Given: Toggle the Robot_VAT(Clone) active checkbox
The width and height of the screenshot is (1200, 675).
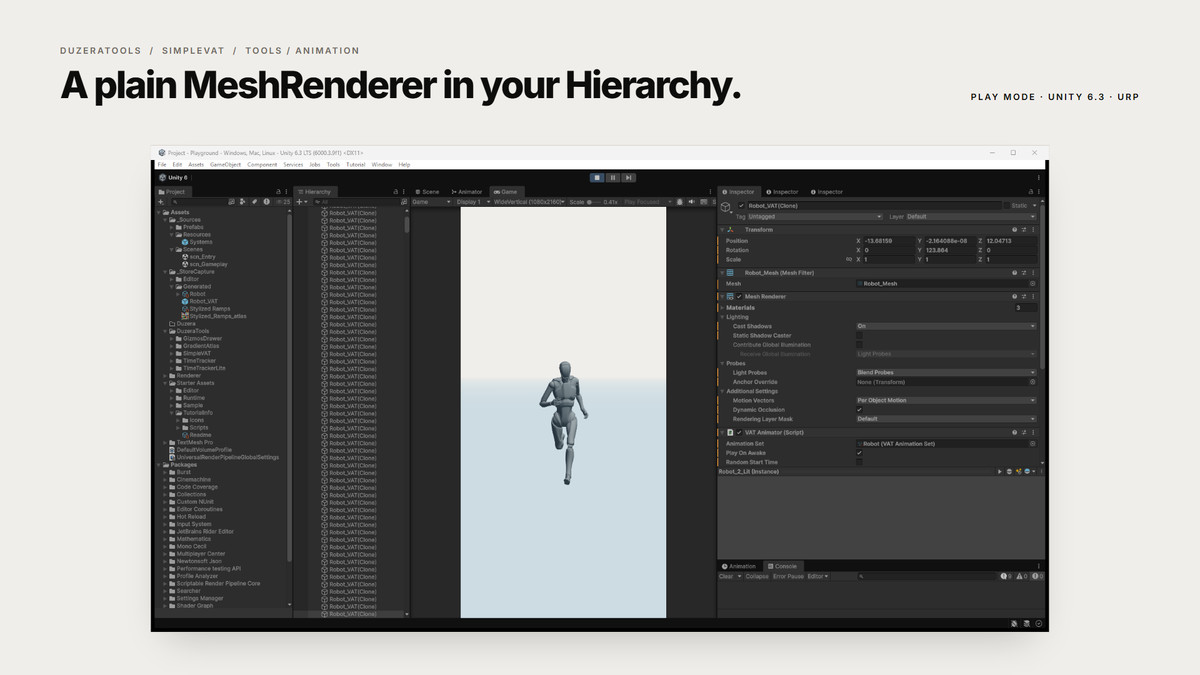Looking at the screenshot, I should (x=741, y=205).
